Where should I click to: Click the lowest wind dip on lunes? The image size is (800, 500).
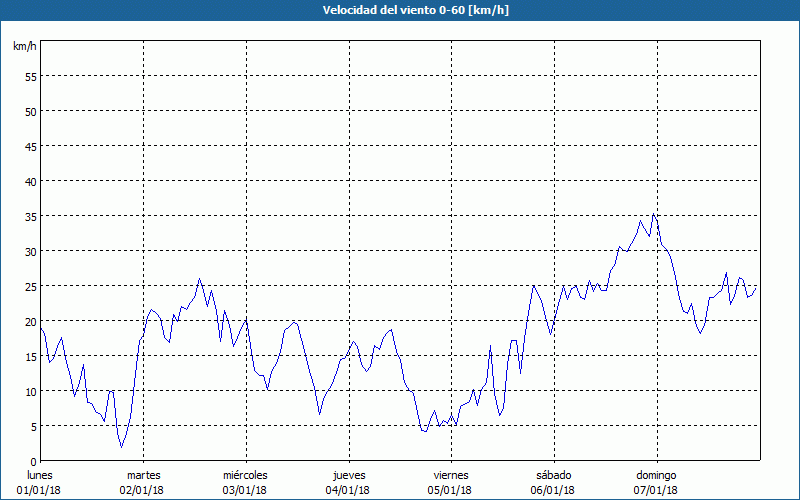tap(121, 446)
